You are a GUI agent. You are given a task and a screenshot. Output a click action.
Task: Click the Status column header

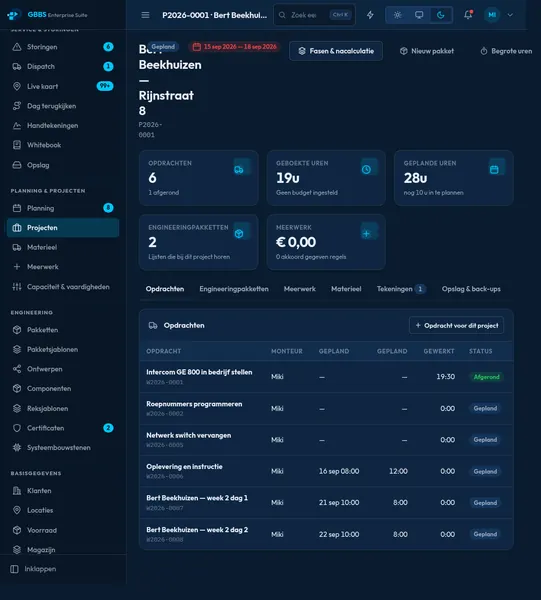pyautogui.click(x=481, y=351)
